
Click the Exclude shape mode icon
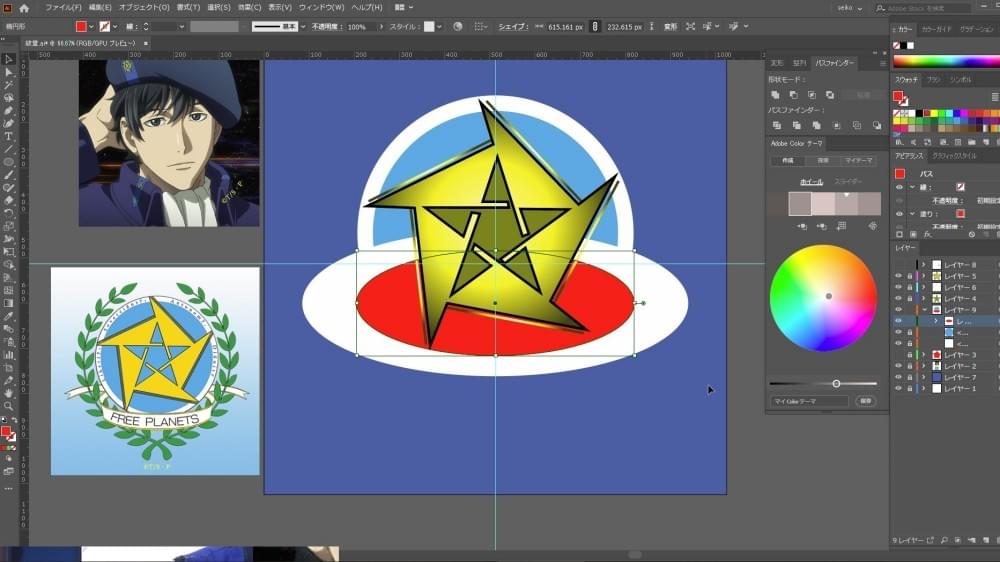(x=830, y=94)
